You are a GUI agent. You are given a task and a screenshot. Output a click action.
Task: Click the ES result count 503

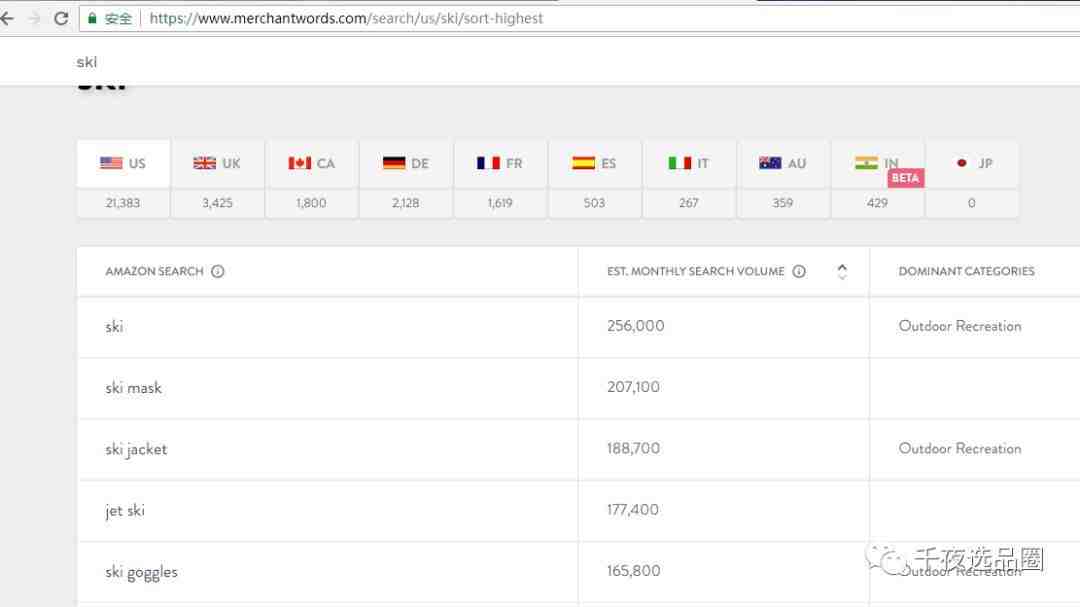(594, 203)
